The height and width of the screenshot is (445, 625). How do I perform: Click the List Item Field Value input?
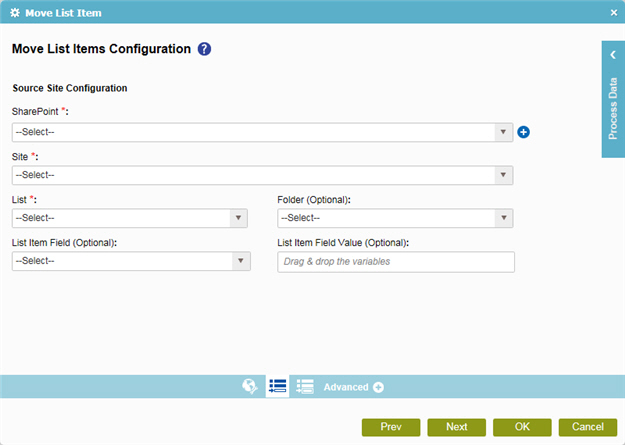[396, 262]
